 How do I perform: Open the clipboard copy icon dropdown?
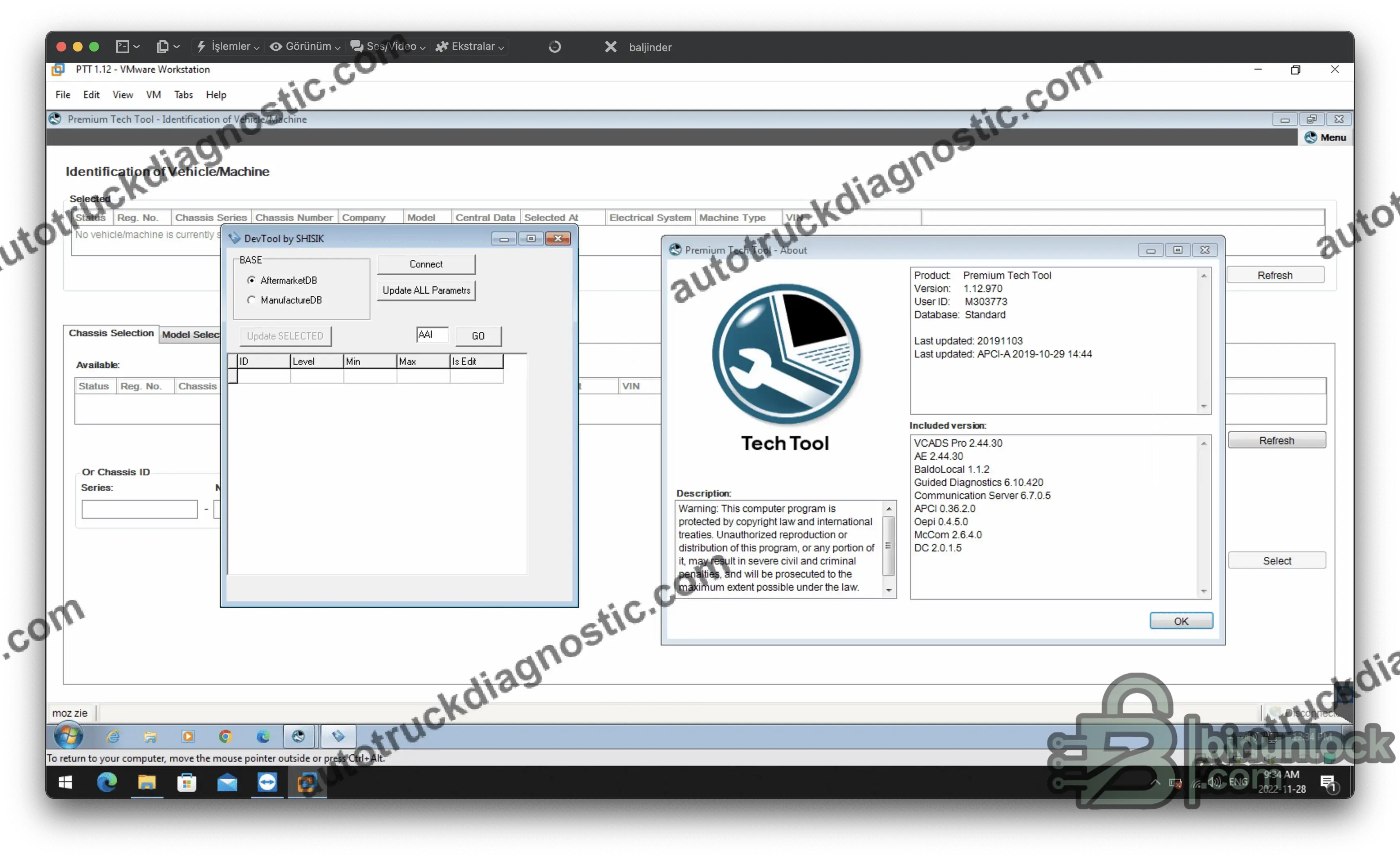pos(168,47)
